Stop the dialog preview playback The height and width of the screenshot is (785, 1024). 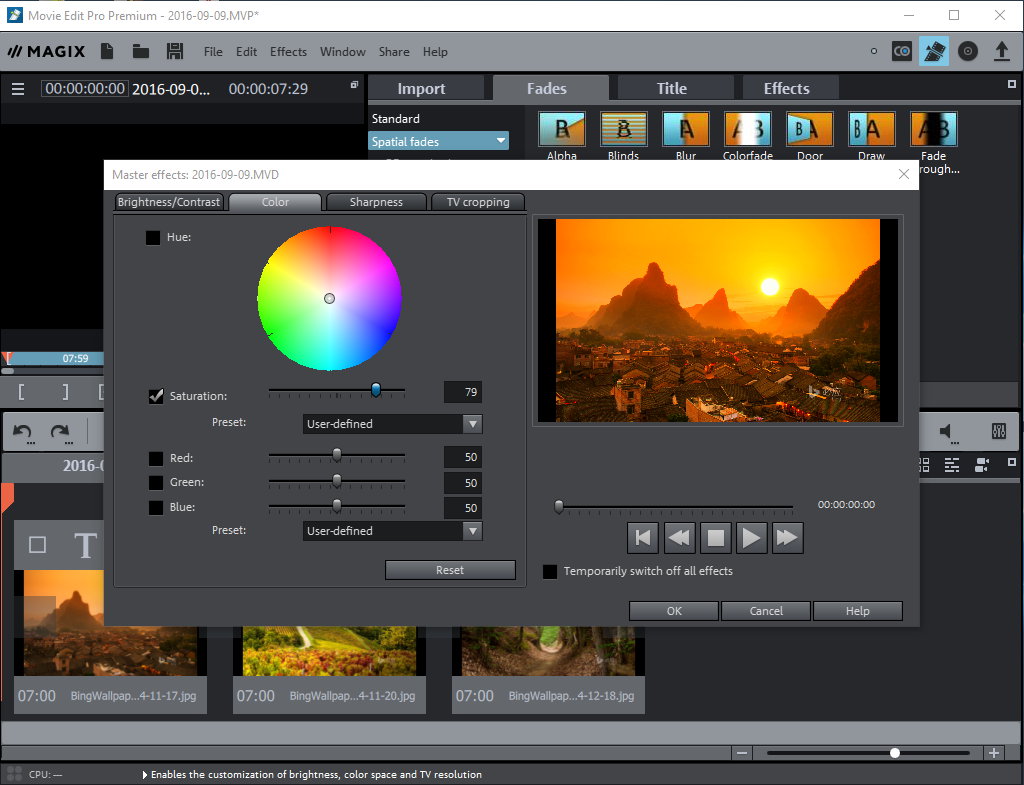pyautogui.click(x=716, y=537)
